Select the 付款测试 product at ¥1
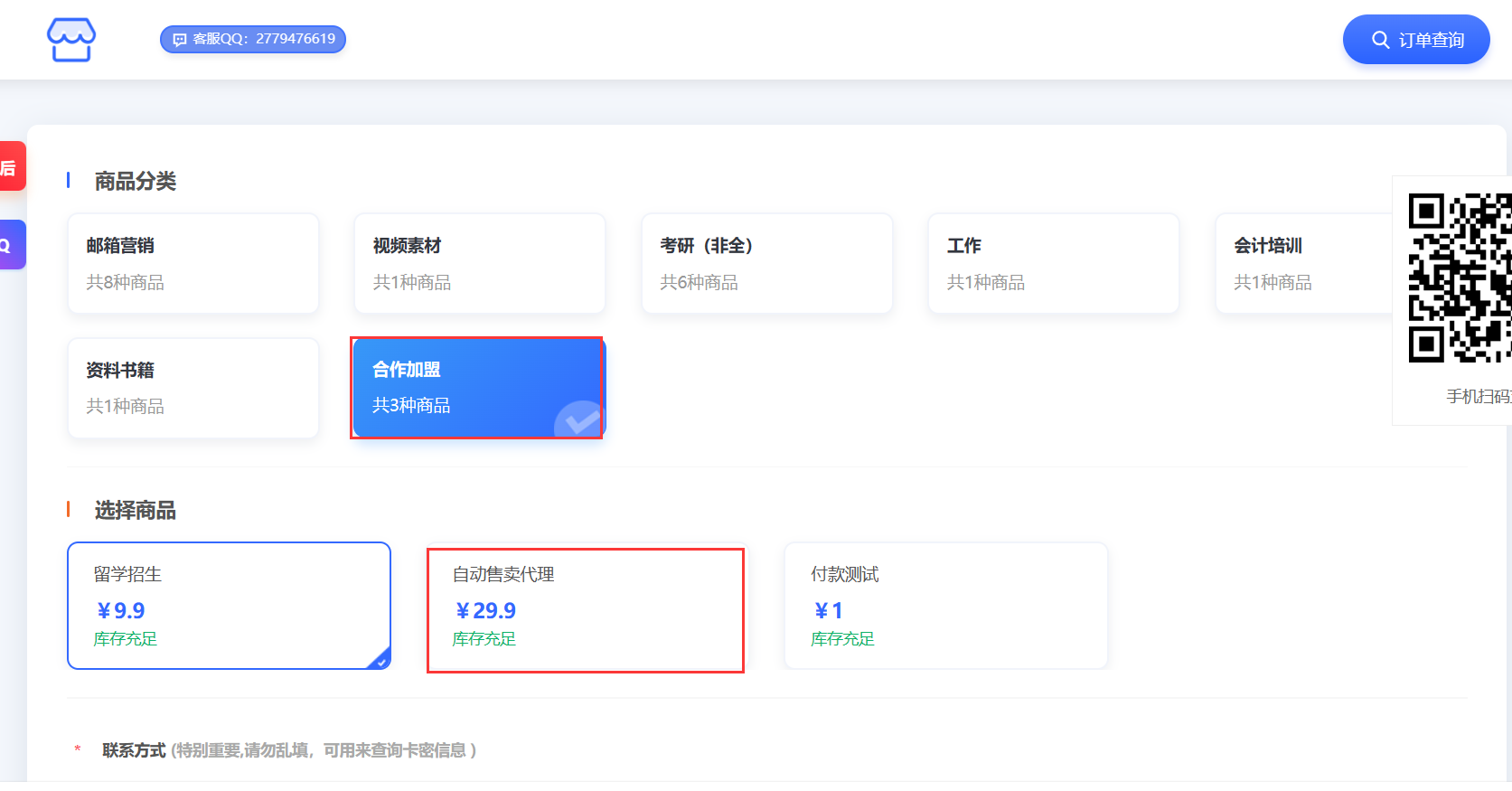Image resolution: width=1512 pixels, height=791 pixels. (945, 606)
